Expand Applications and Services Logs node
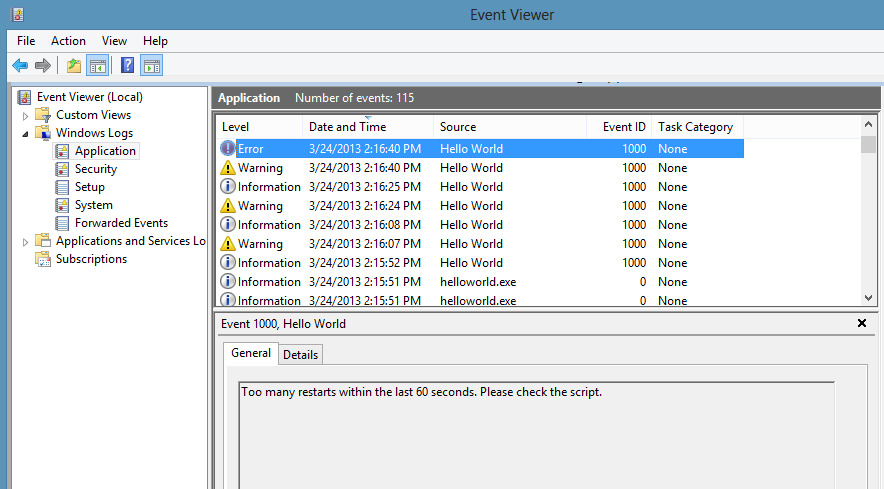Viewport: 884px width, 489px height. 25,242
